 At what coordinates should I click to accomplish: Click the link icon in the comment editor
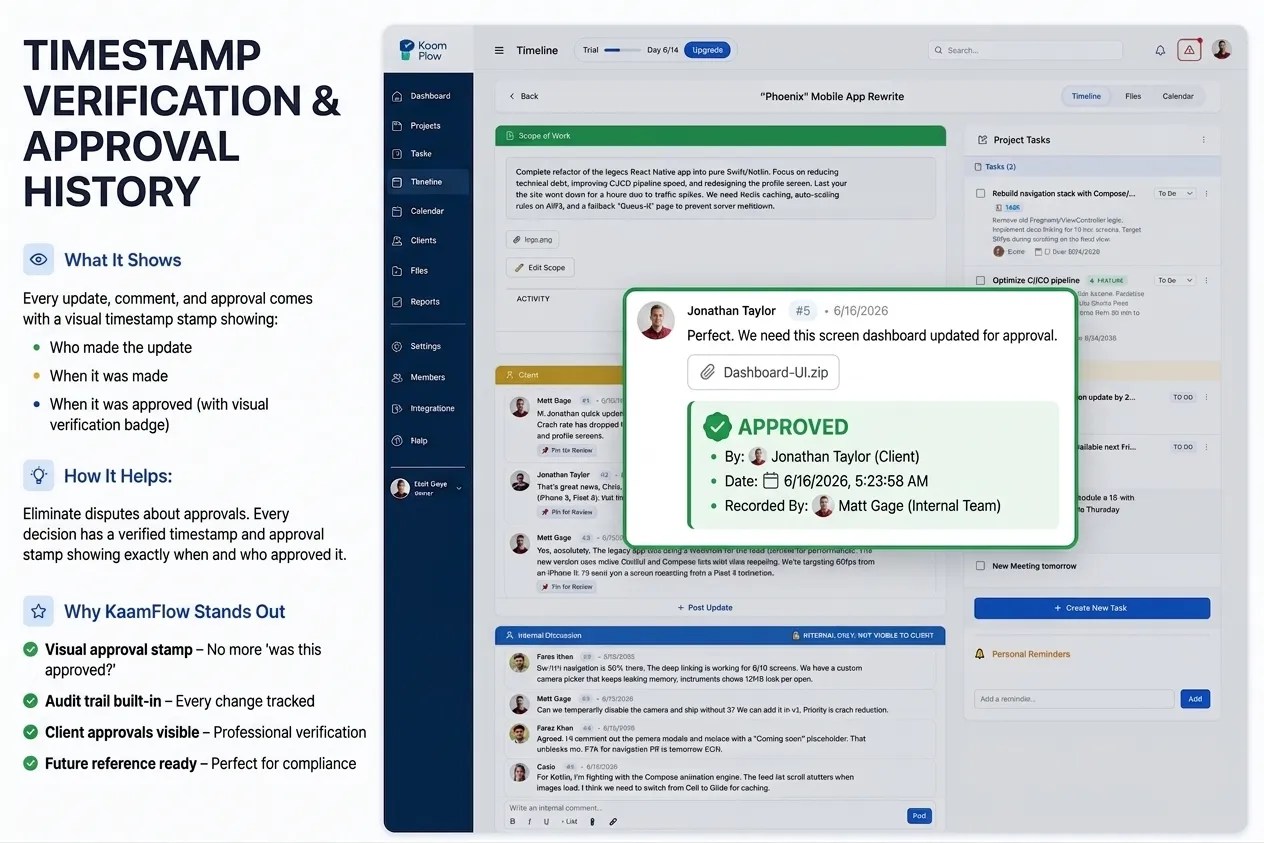point(613,822)
